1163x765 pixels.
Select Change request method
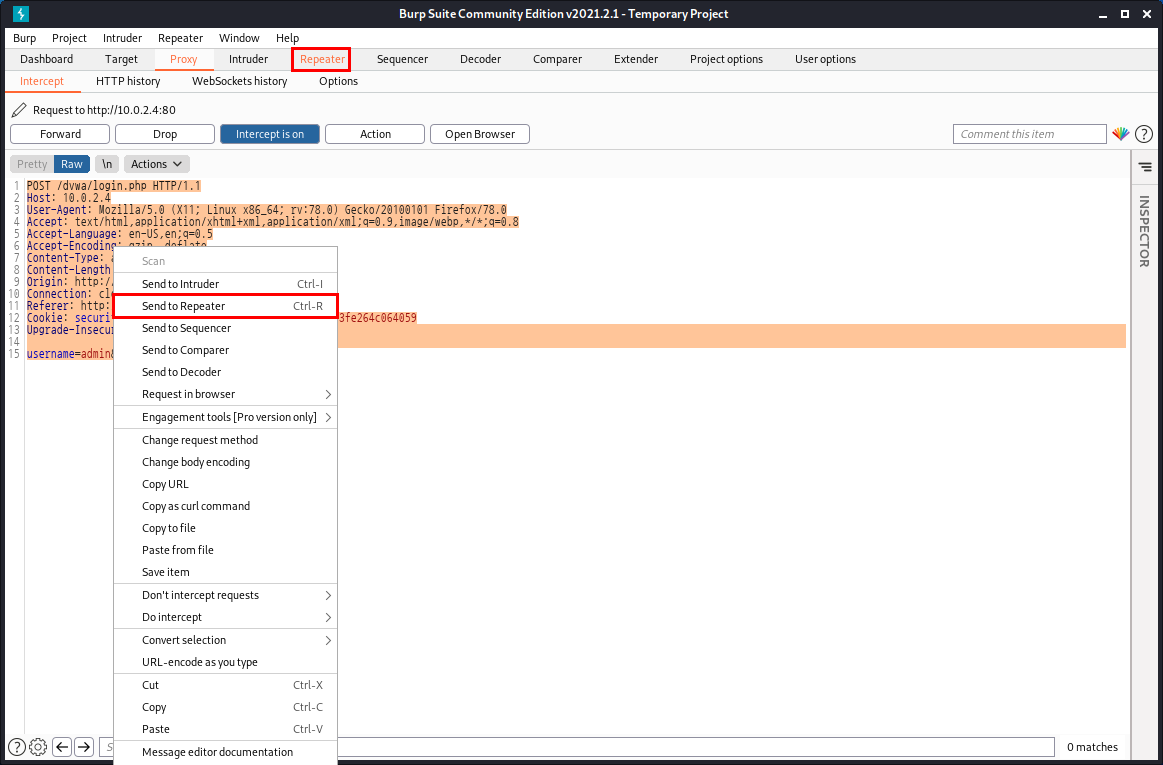click(225, 440)
